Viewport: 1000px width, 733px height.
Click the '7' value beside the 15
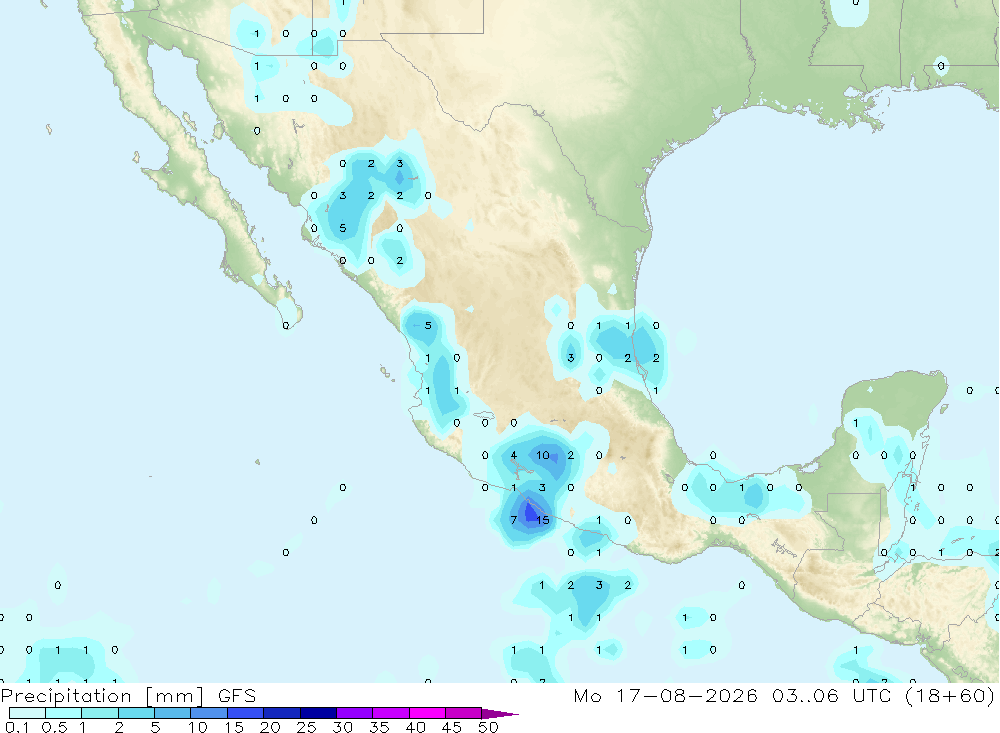(514, 520)
